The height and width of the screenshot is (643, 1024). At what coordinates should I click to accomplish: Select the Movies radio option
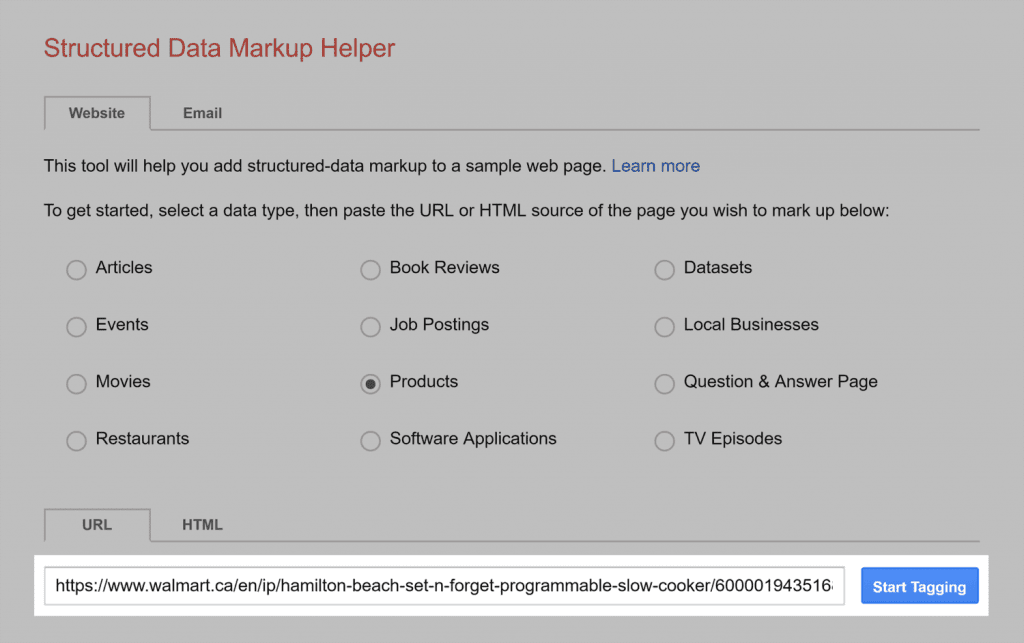(76, 384)
